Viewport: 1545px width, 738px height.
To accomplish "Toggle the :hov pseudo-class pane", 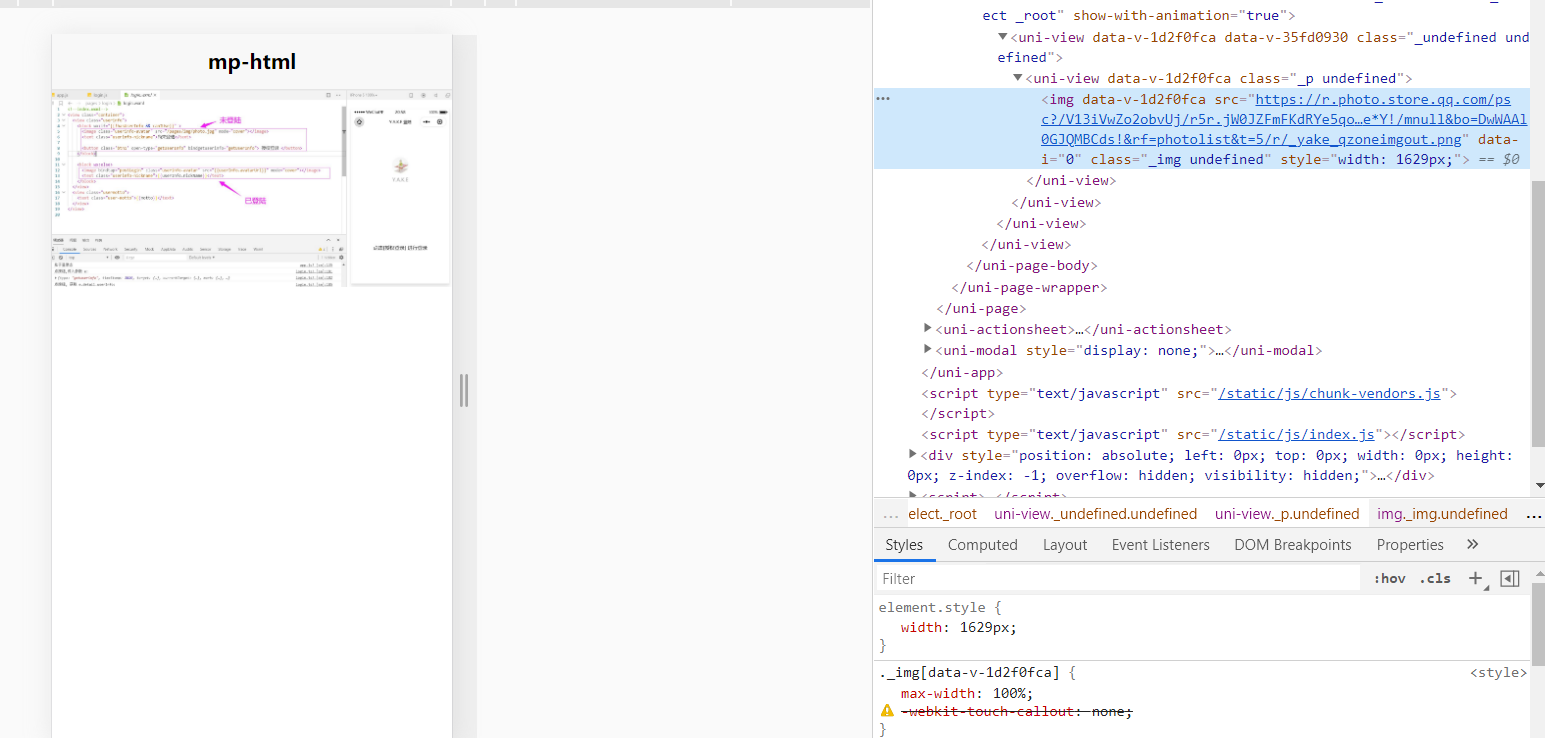I will (x=1389, y=578).
